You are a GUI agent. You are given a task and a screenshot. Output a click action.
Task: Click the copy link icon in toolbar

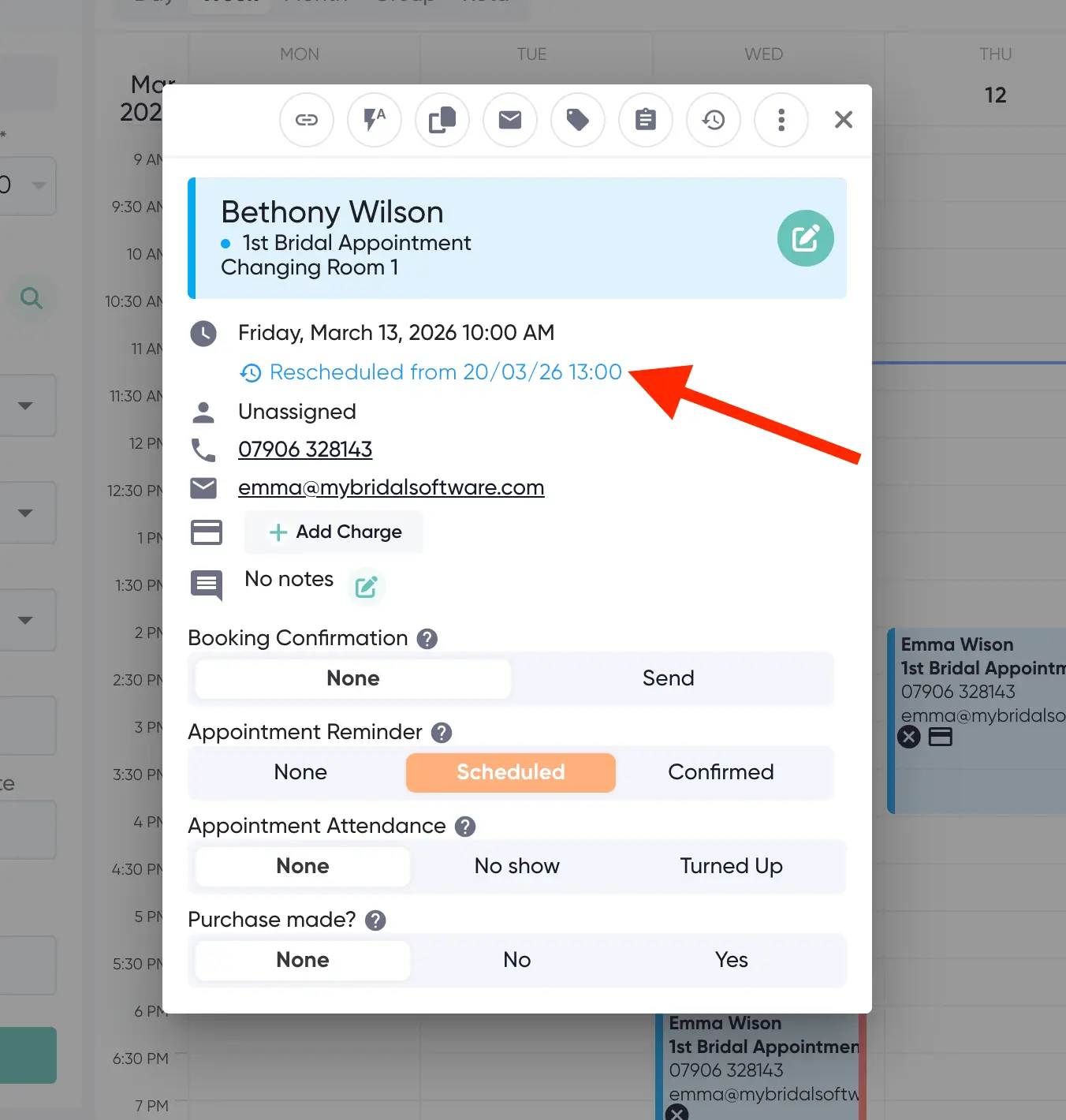point(307,120)
